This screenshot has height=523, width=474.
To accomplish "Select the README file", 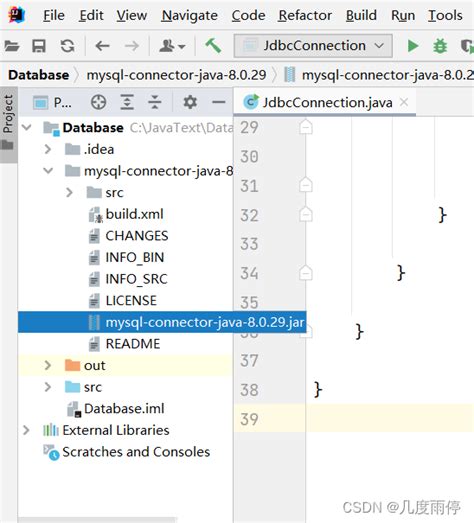I will [x=125, y=344].
